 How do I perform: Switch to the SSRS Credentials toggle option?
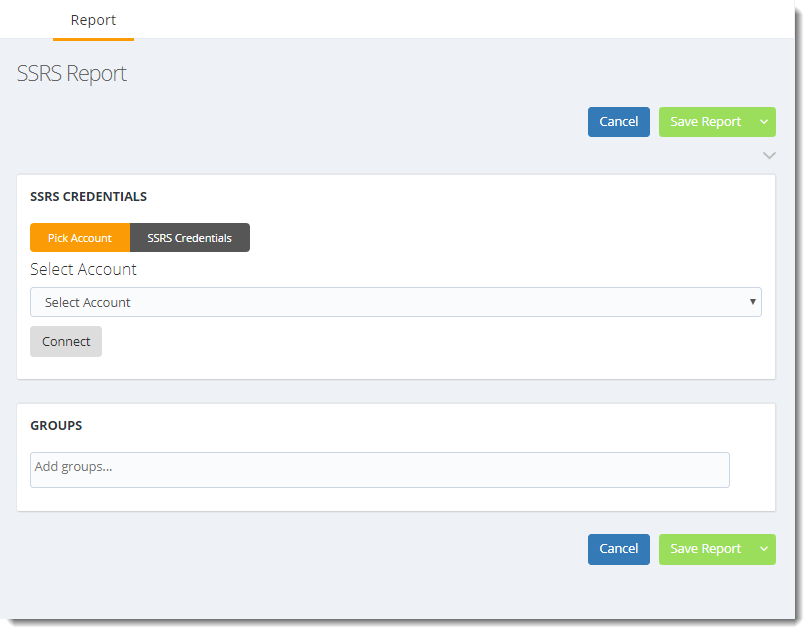pyautogui.click(x=190, y=238)
